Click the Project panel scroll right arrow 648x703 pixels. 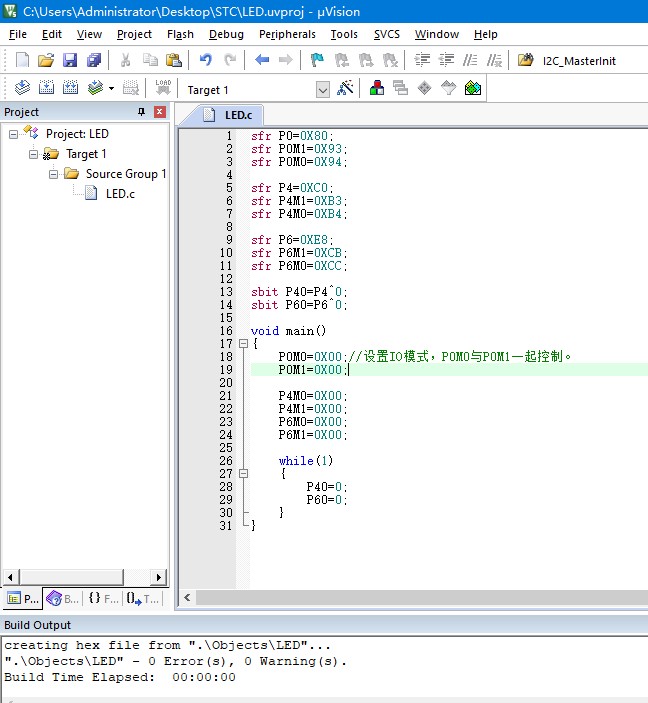coord(158,577)
